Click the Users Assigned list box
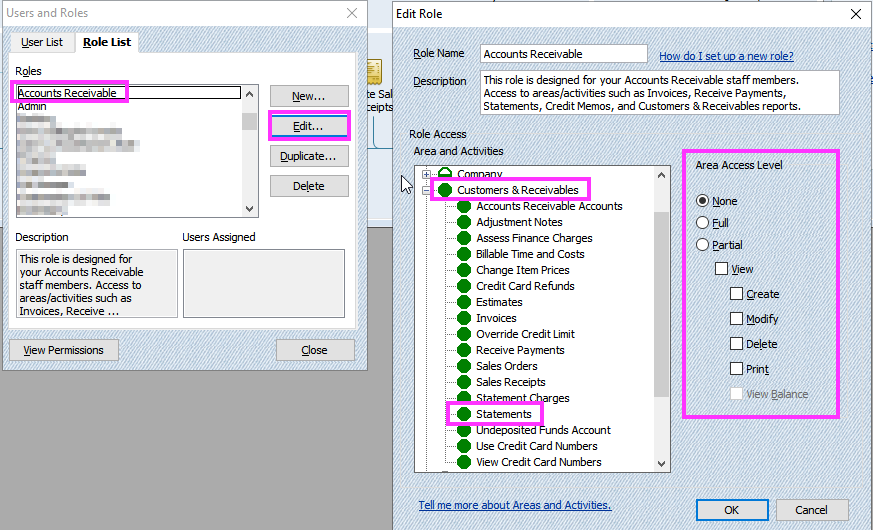The height and width of the screenshot is (530, 873). 263,283
